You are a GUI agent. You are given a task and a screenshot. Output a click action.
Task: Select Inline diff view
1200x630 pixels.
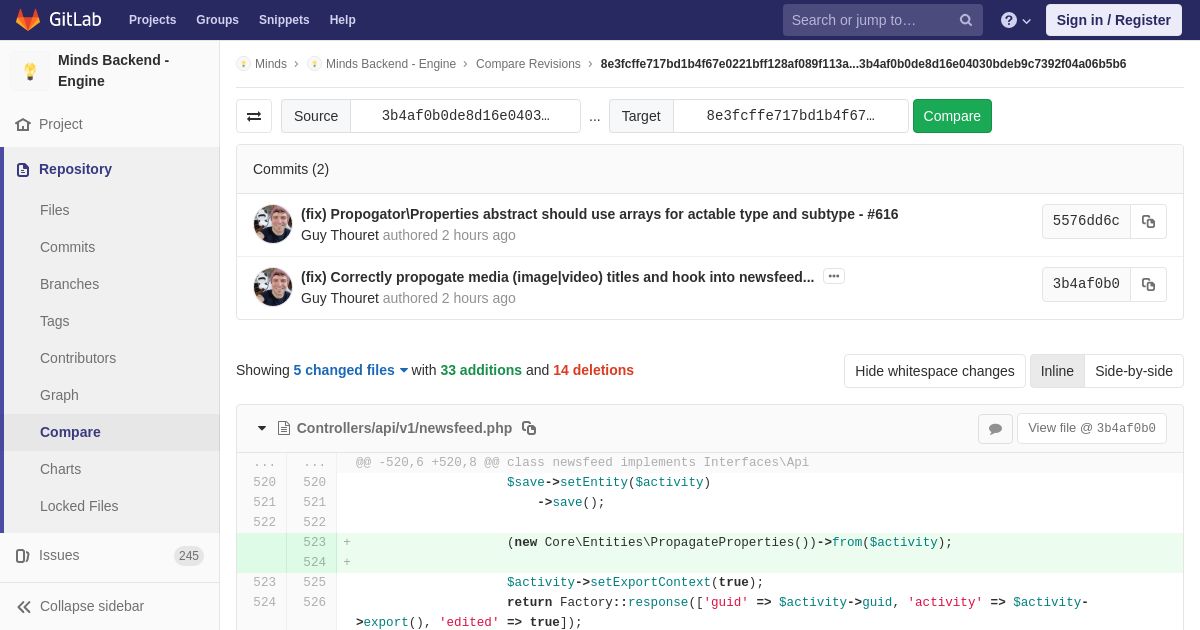tap(1057, 371)
